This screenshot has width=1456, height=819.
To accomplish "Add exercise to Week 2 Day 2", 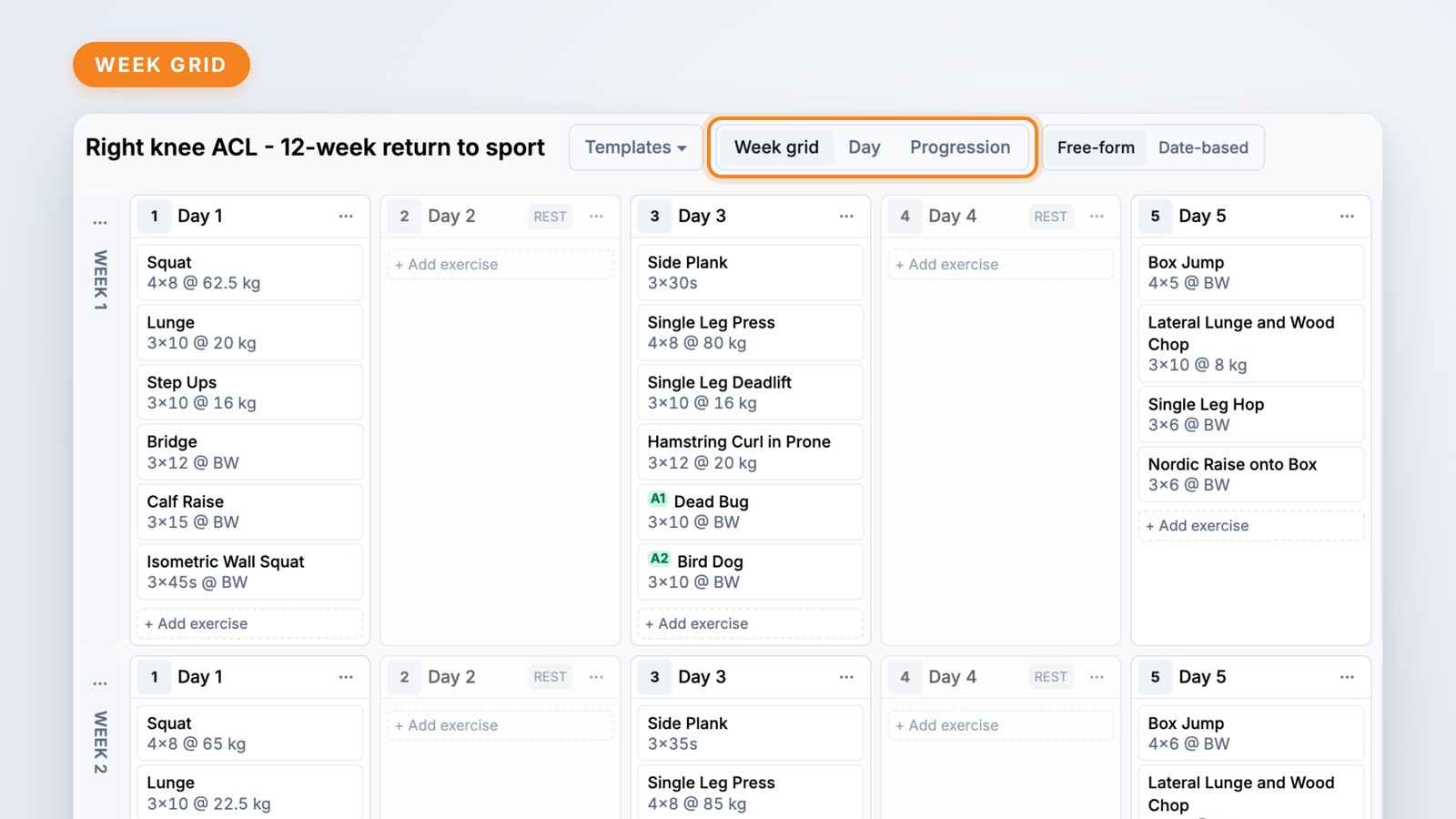I will coord(500,725).
